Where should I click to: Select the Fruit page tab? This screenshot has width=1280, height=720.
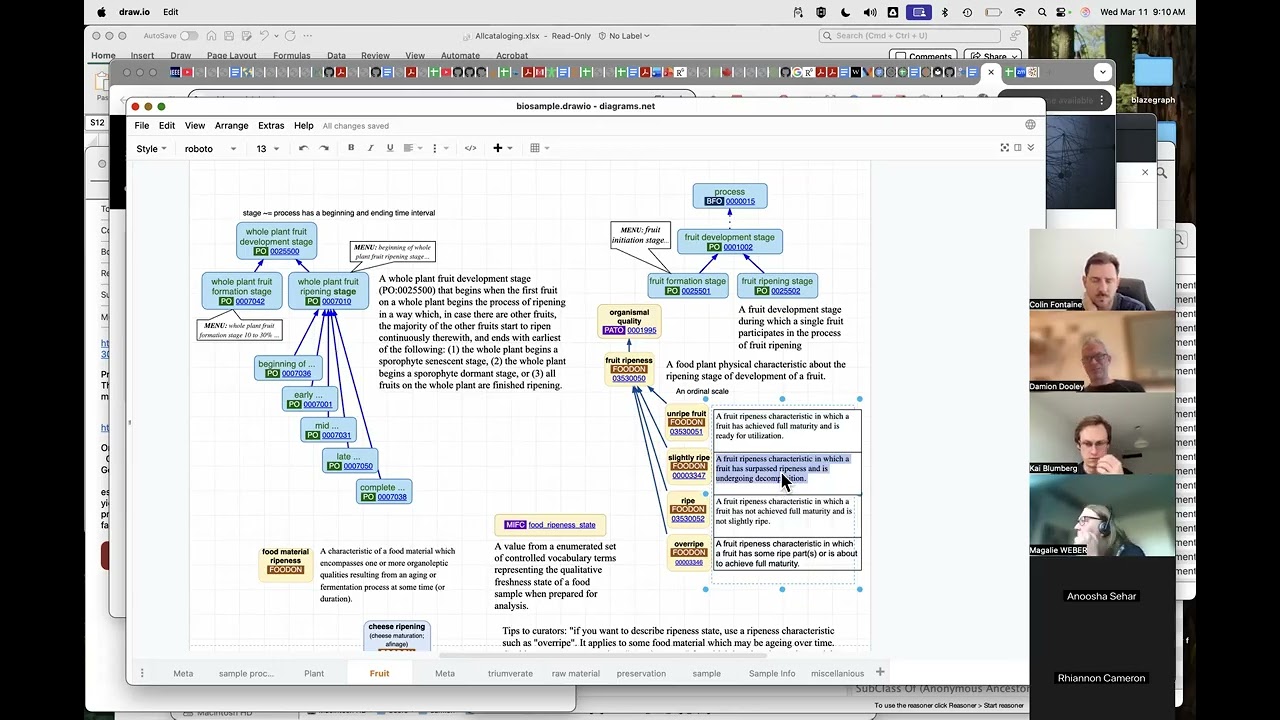(379, 673)
